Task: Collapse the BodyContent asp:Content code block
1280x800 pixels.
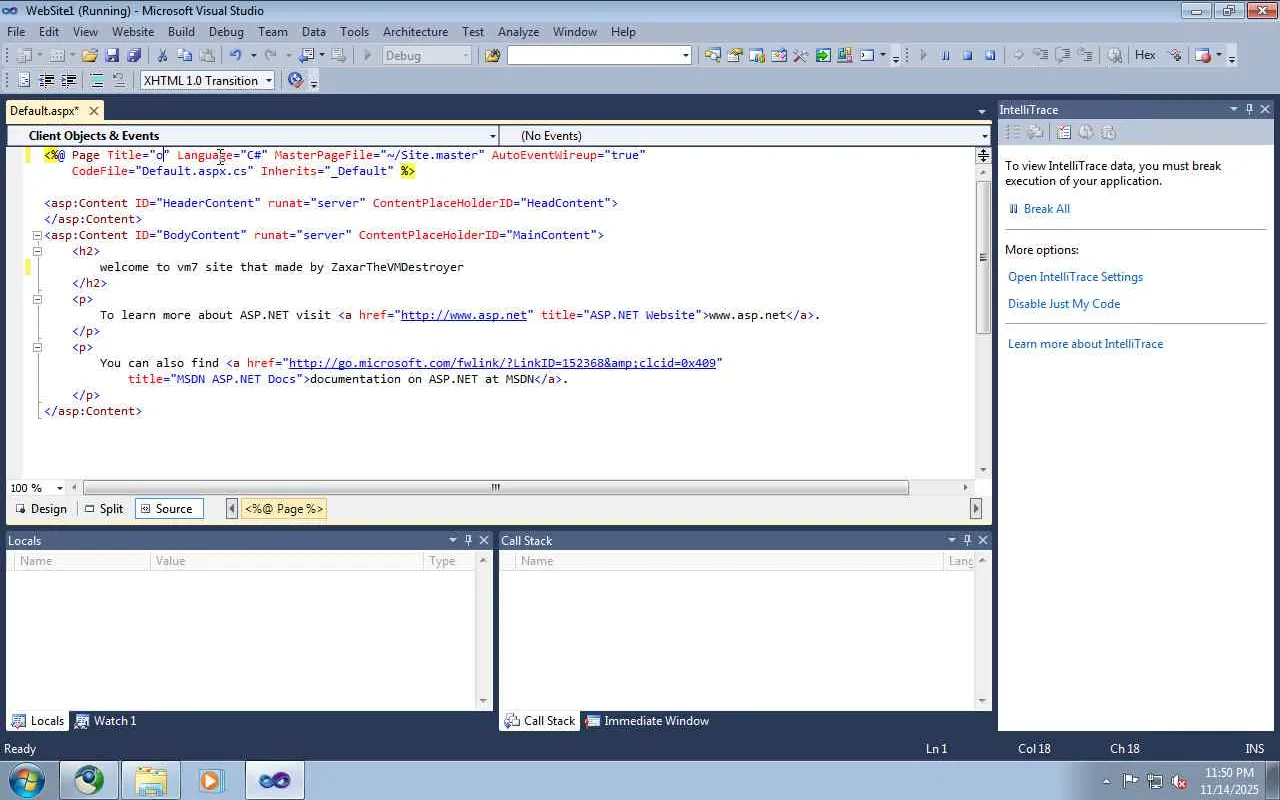Action: (x=37, y=235)
